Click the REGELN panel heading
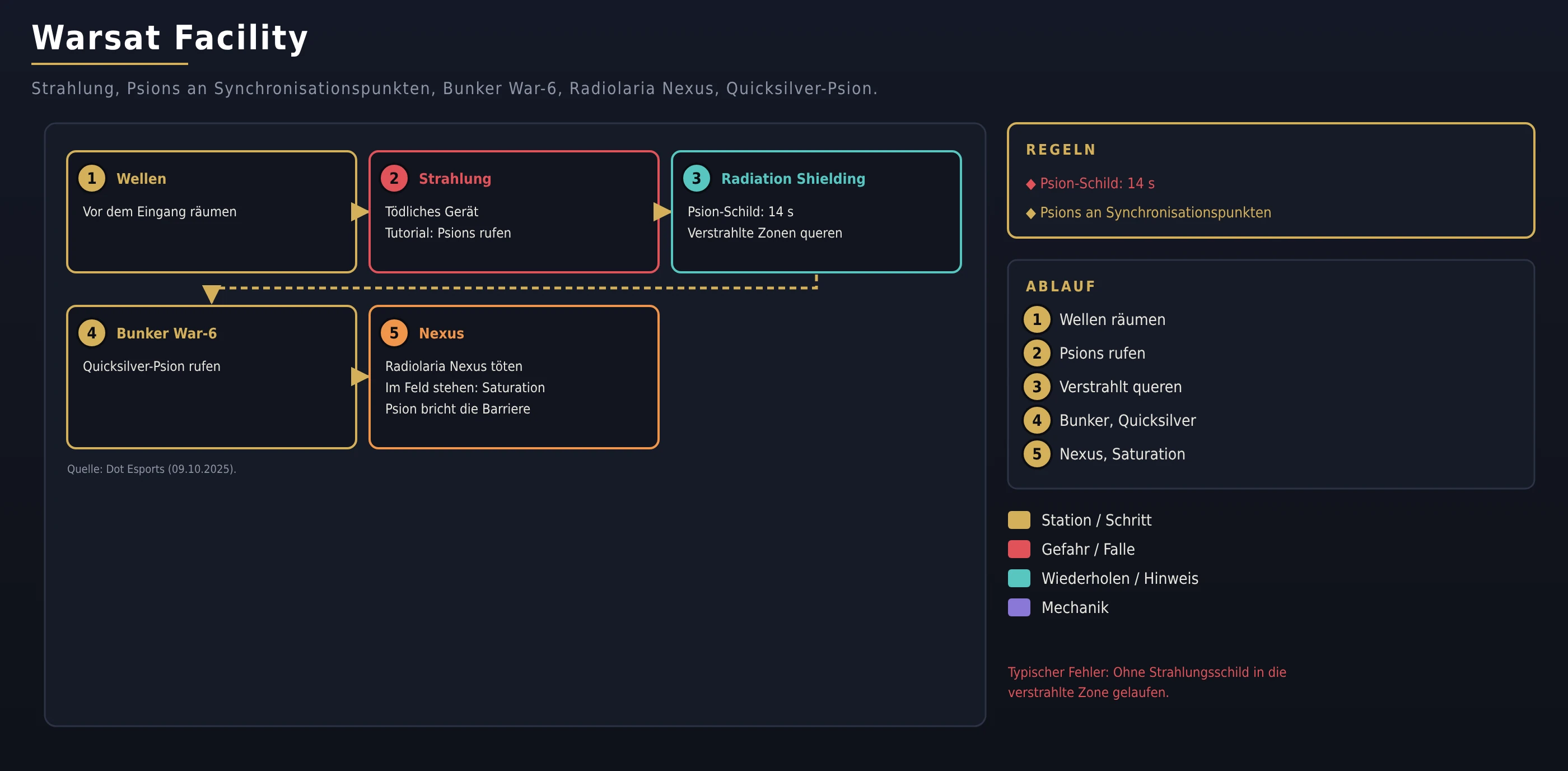 click(1061, 150)
